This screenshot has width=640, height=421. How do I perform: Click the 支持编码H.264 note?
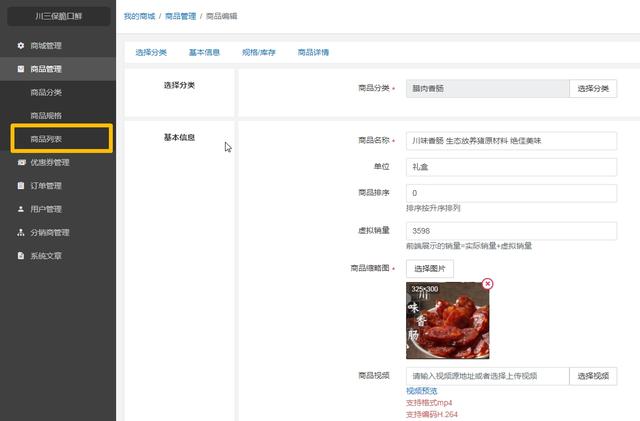coord(432,414)
